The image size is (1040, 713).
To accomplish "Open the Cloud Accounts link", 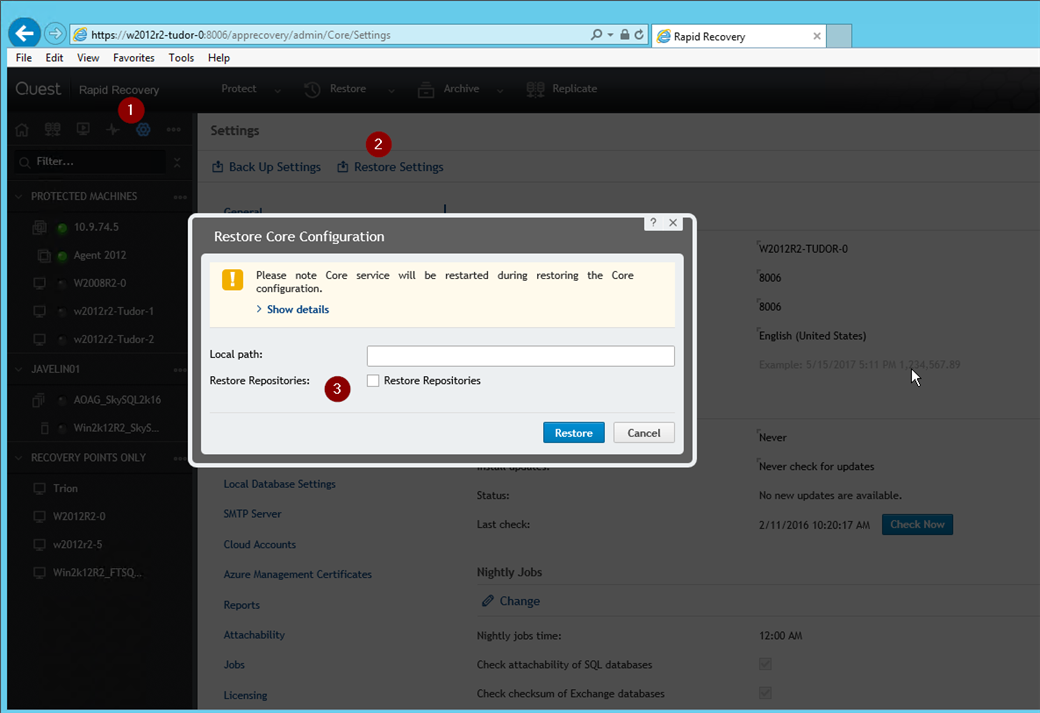I will [259, 545].
